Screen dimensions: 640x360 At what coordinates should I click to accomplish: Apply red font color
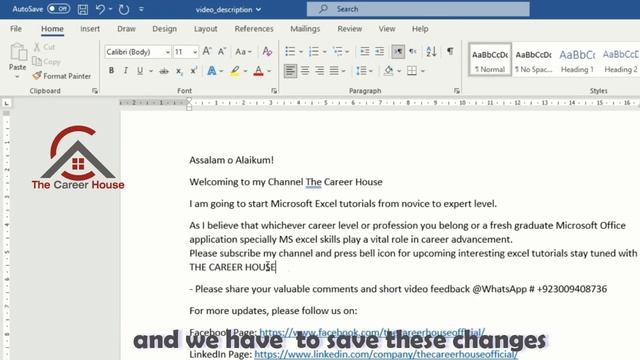tap(258, 71)
